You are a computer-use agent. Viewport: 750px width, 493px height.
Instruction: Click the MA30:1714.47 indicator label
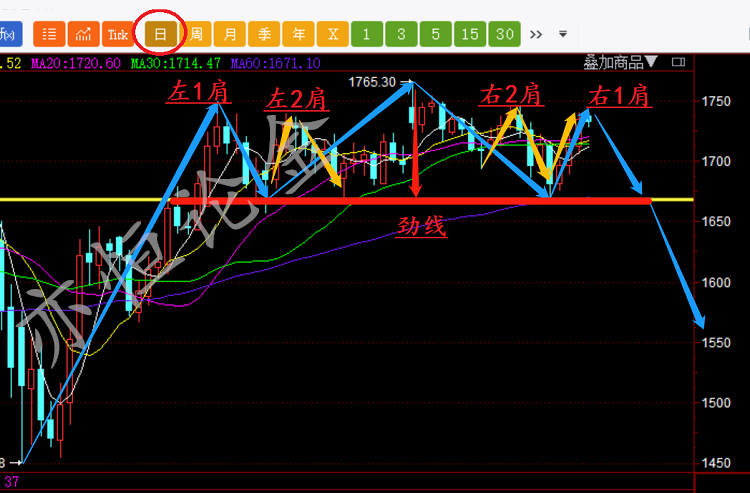[176, 63]
